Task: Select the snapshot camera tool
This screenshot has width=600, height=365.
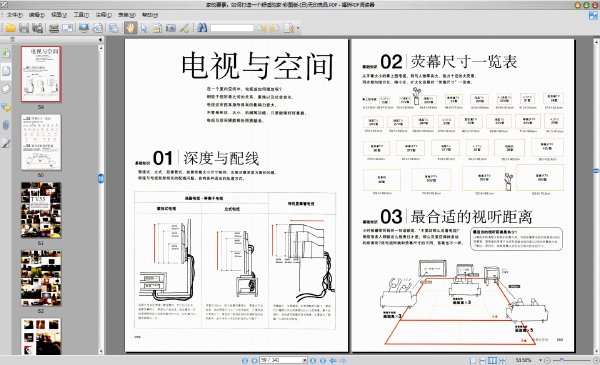Action: point(171,28)
